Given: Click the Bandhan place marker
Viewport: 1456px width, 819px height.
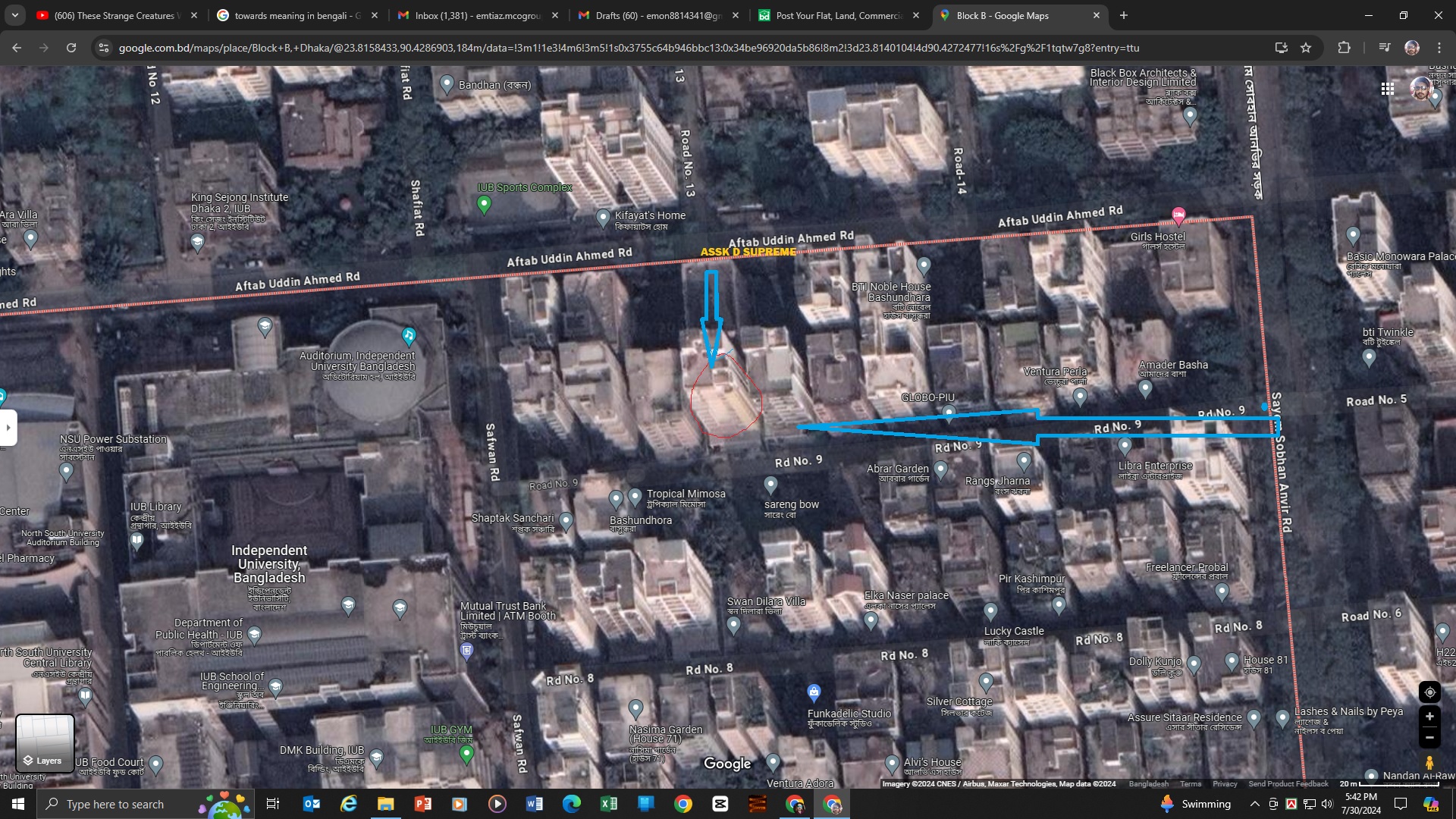Looking at the screenshot, I should pyautogui.click(x=447, y=84).
